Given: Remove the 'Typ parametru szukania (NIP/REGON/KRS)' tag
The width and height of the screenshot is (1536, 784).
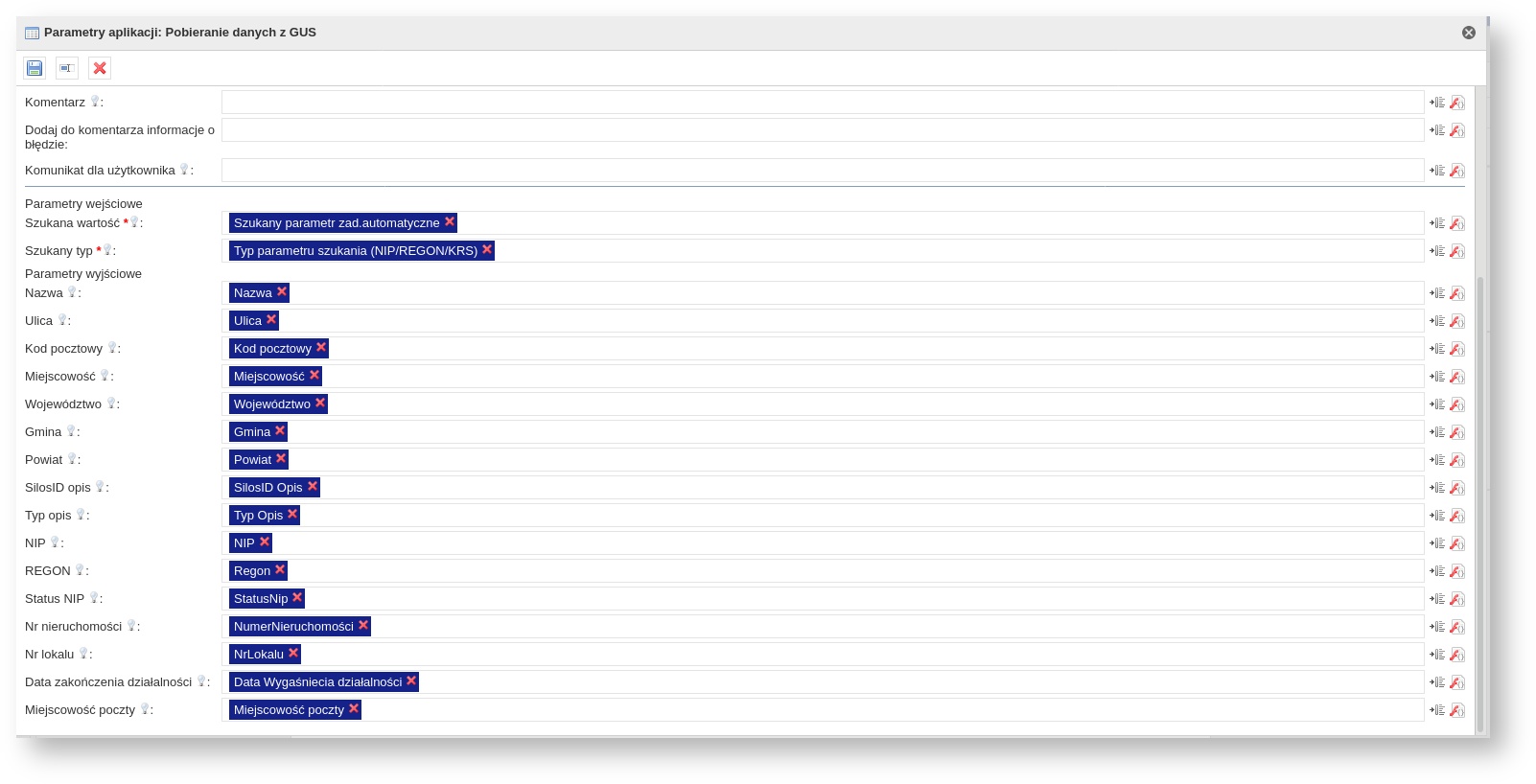Looking at the screenshot, I should click(x=487, y=249).
